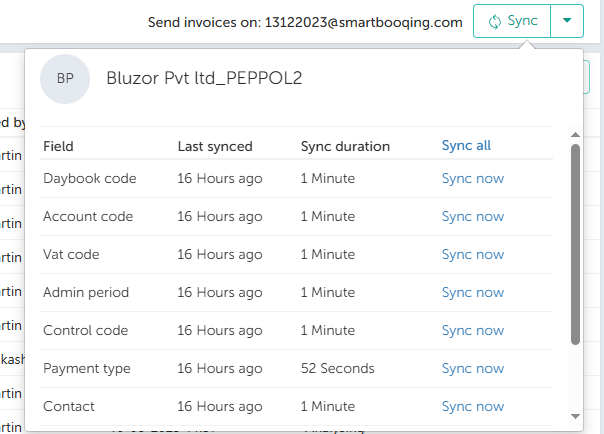Click the Sync all link

(466, 146)
